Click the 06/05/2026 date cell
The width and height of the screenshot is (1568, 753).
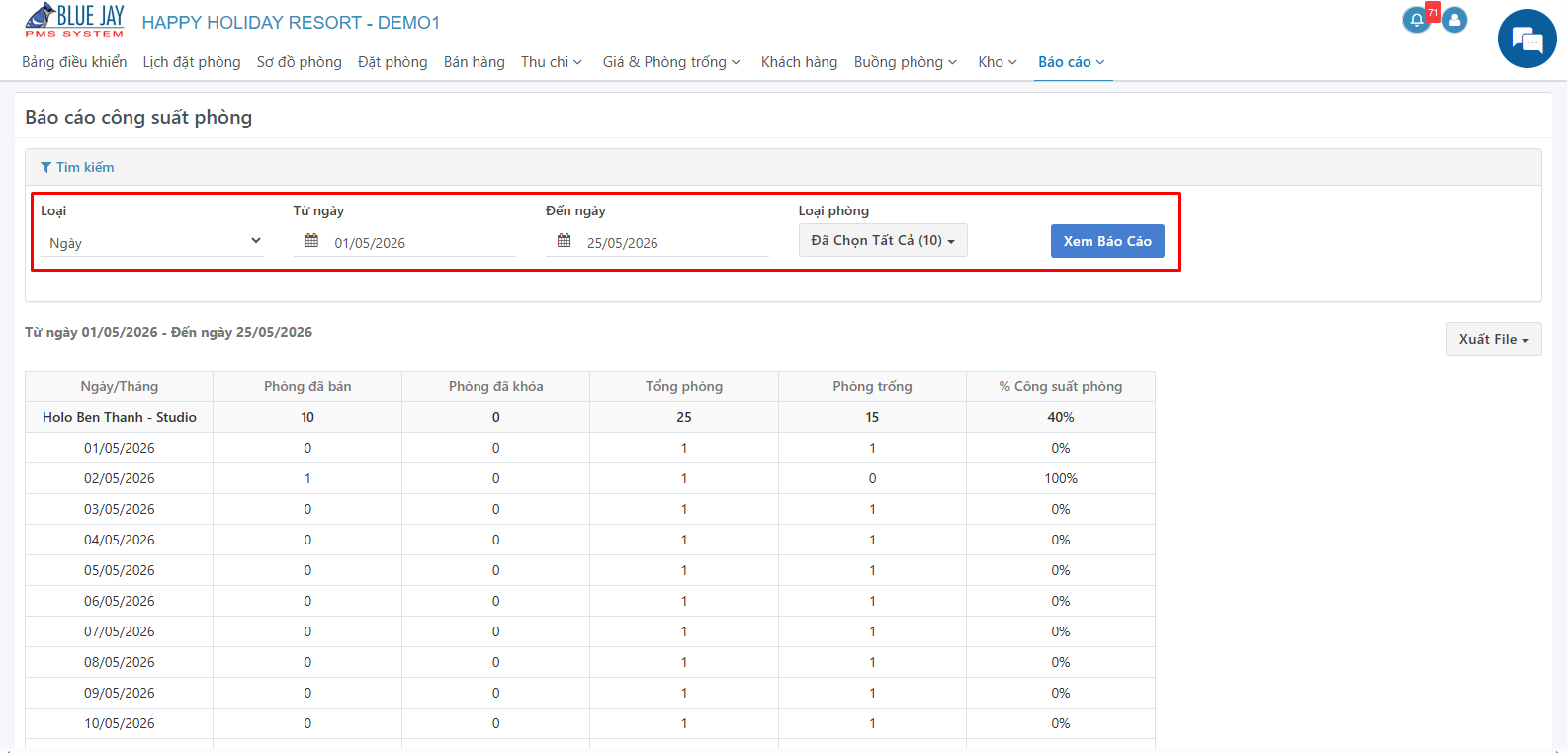tap(120, 601)
